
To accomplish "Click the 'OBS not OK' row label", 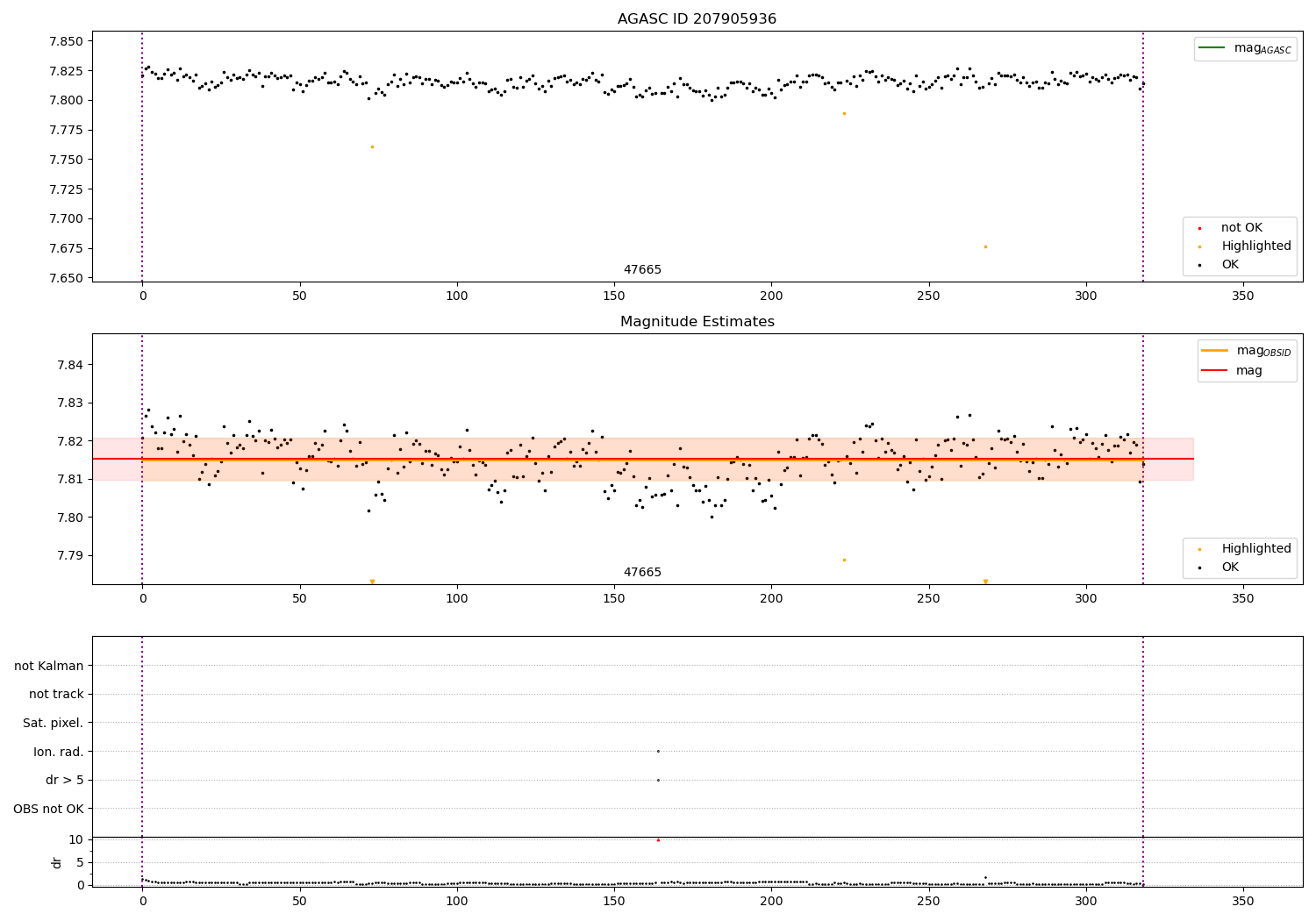I will 48,809.
